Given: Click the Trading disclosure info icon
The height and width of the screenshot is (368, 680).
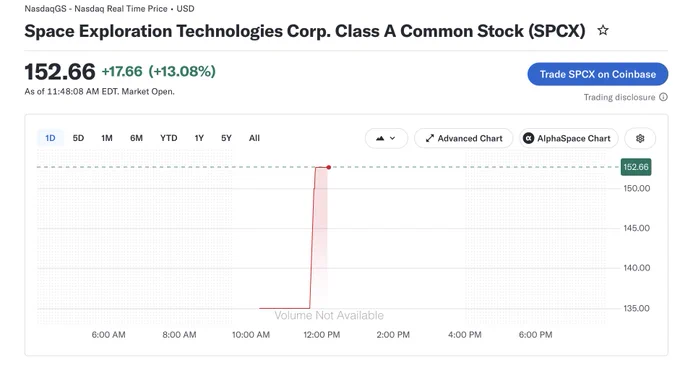Looking at the screenshot, I should [x=664, y=97].
